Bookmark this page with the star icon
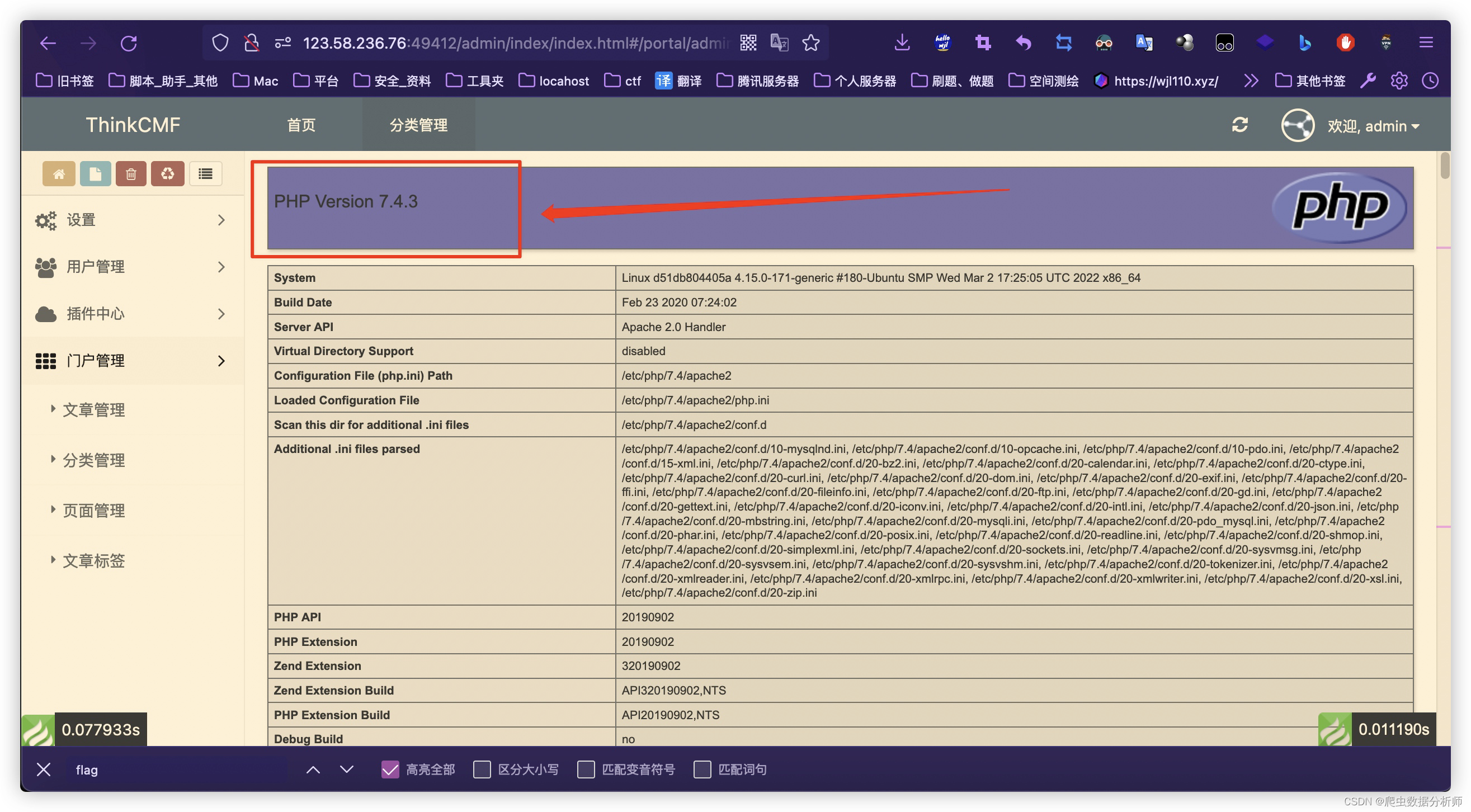This screenshot has width=1471, height=812. [811, 43]
